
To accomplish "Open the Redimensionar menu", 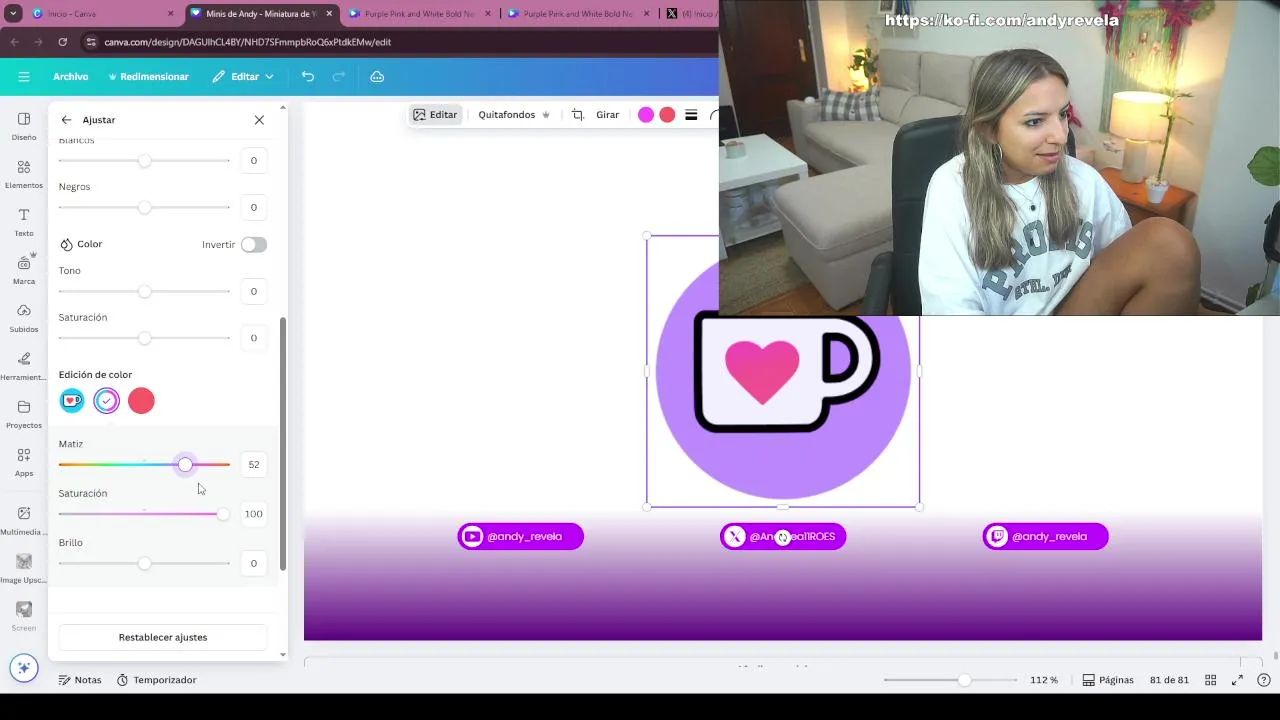I will 148,76.
